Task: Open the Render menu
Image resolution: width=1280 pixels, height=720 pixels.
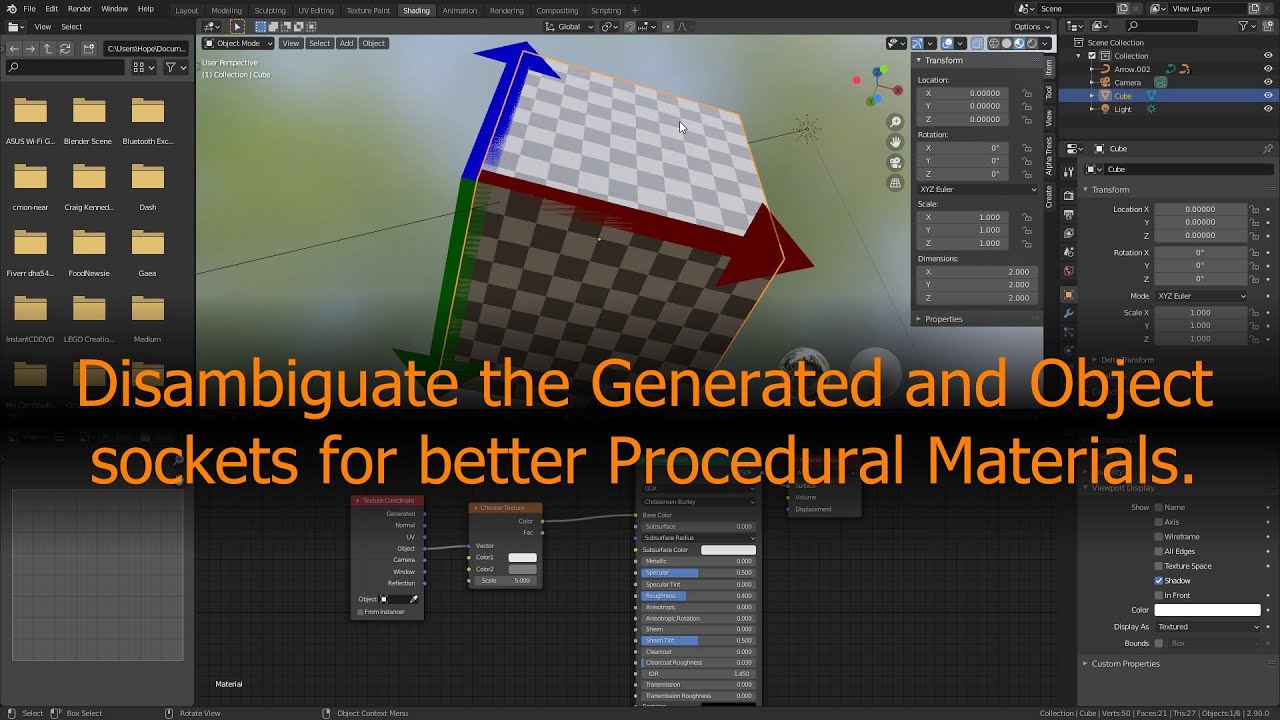Action: click(80, 8)
